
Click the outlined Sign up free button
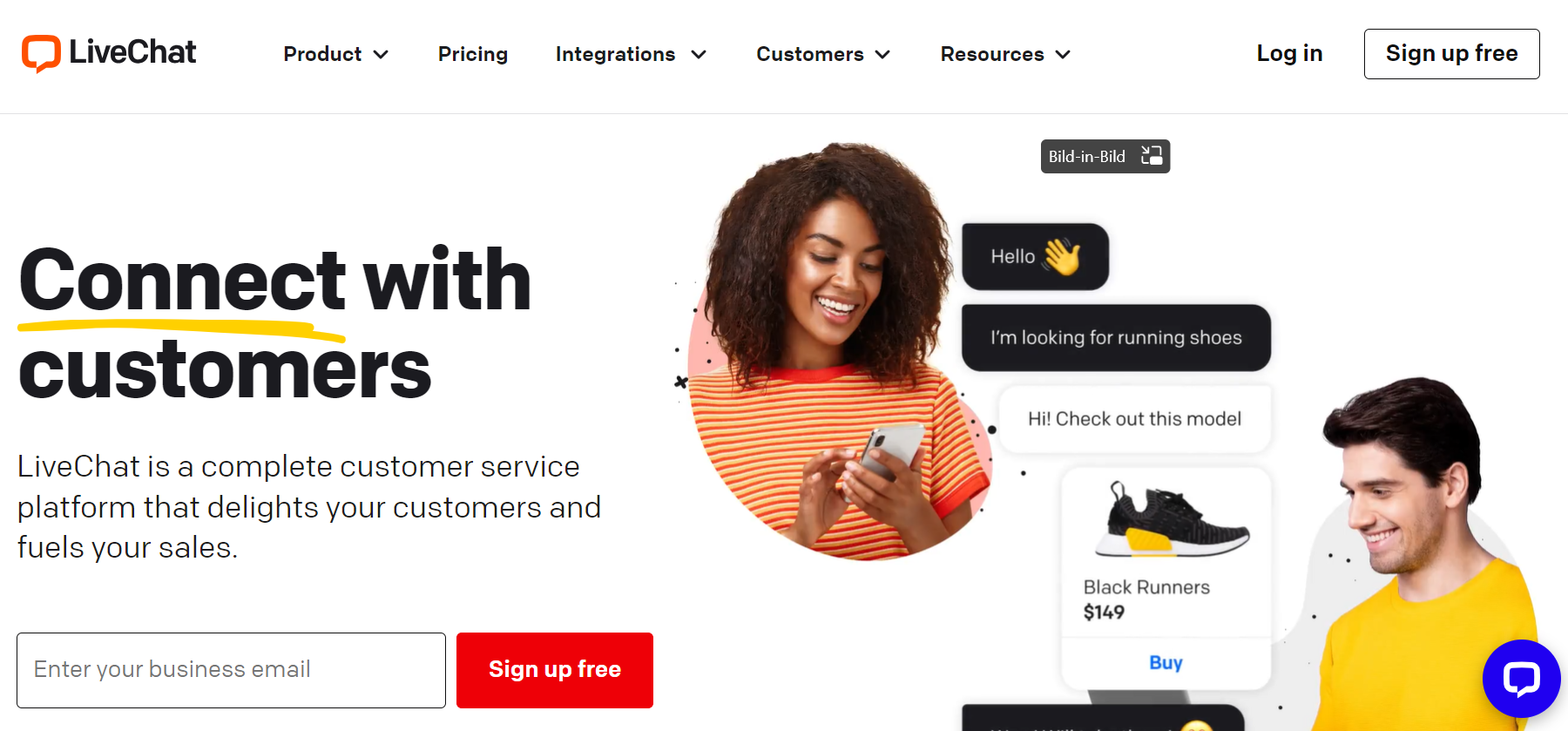click(x=1451, y=54)
